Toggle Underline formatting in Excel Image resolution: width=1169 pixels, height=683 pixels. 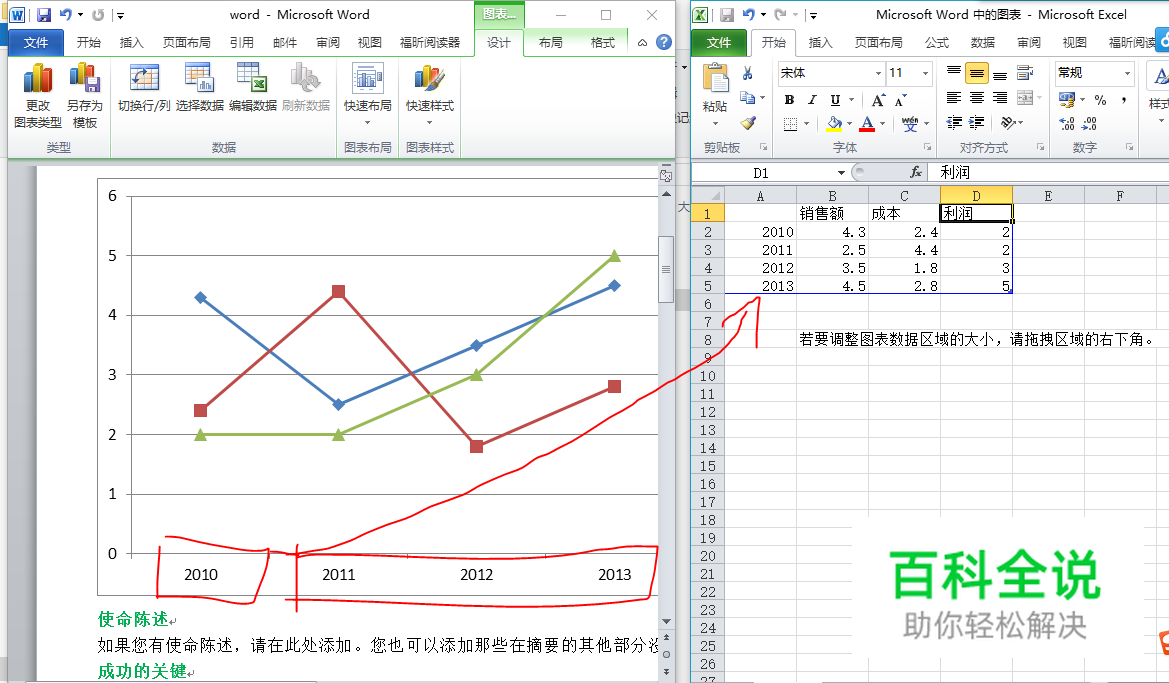(x=835, y=100)
